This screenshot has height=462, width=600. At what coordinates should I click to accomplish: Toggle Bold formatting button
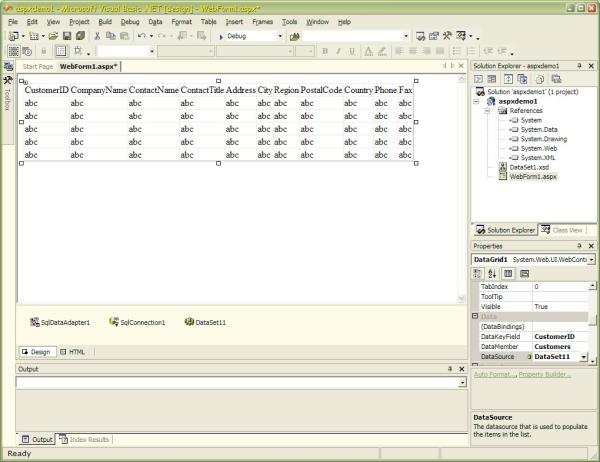click(325, 51)
